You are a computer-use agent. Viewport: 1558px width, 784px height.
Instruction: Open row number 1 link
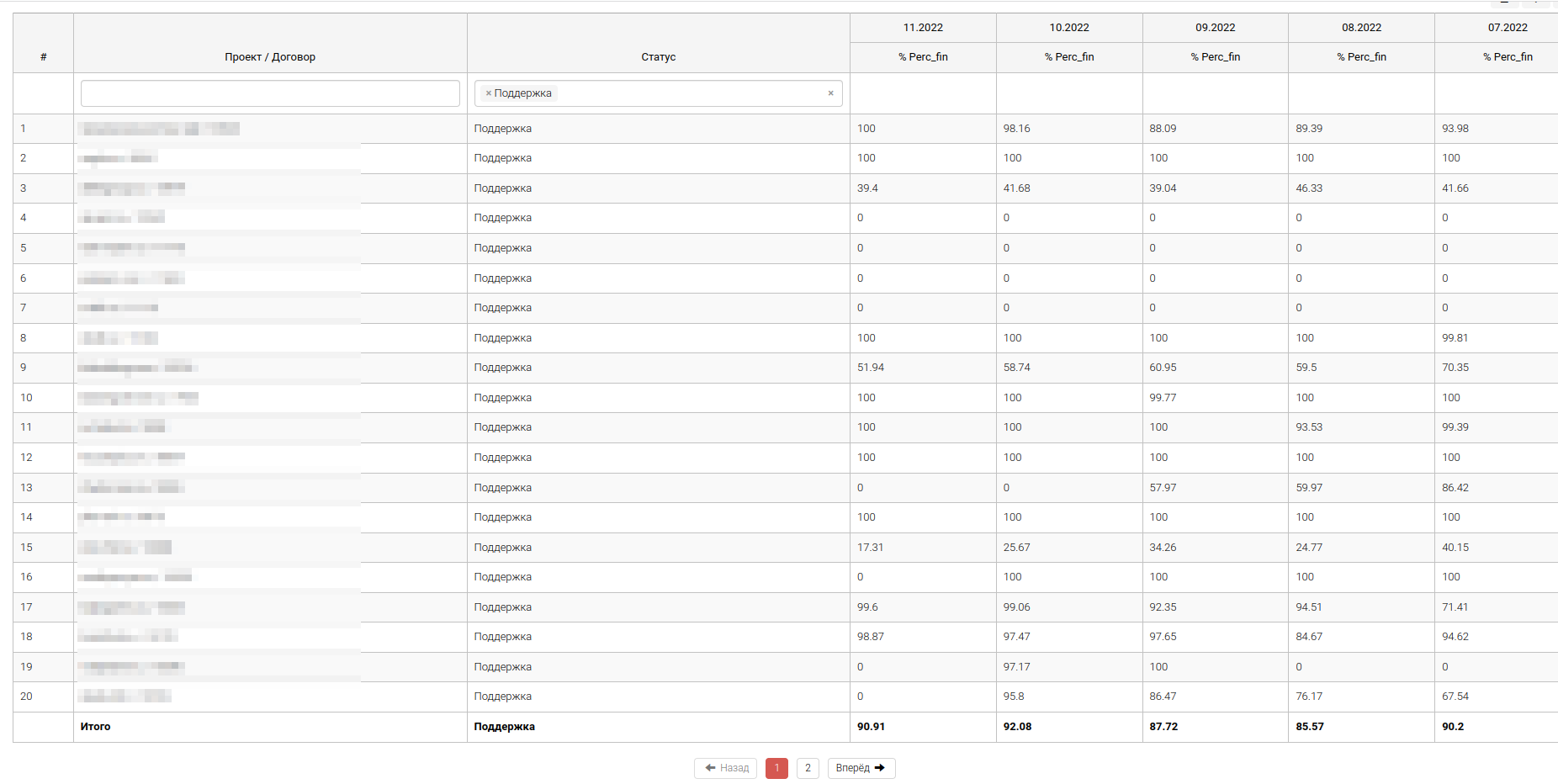[24, 129]
